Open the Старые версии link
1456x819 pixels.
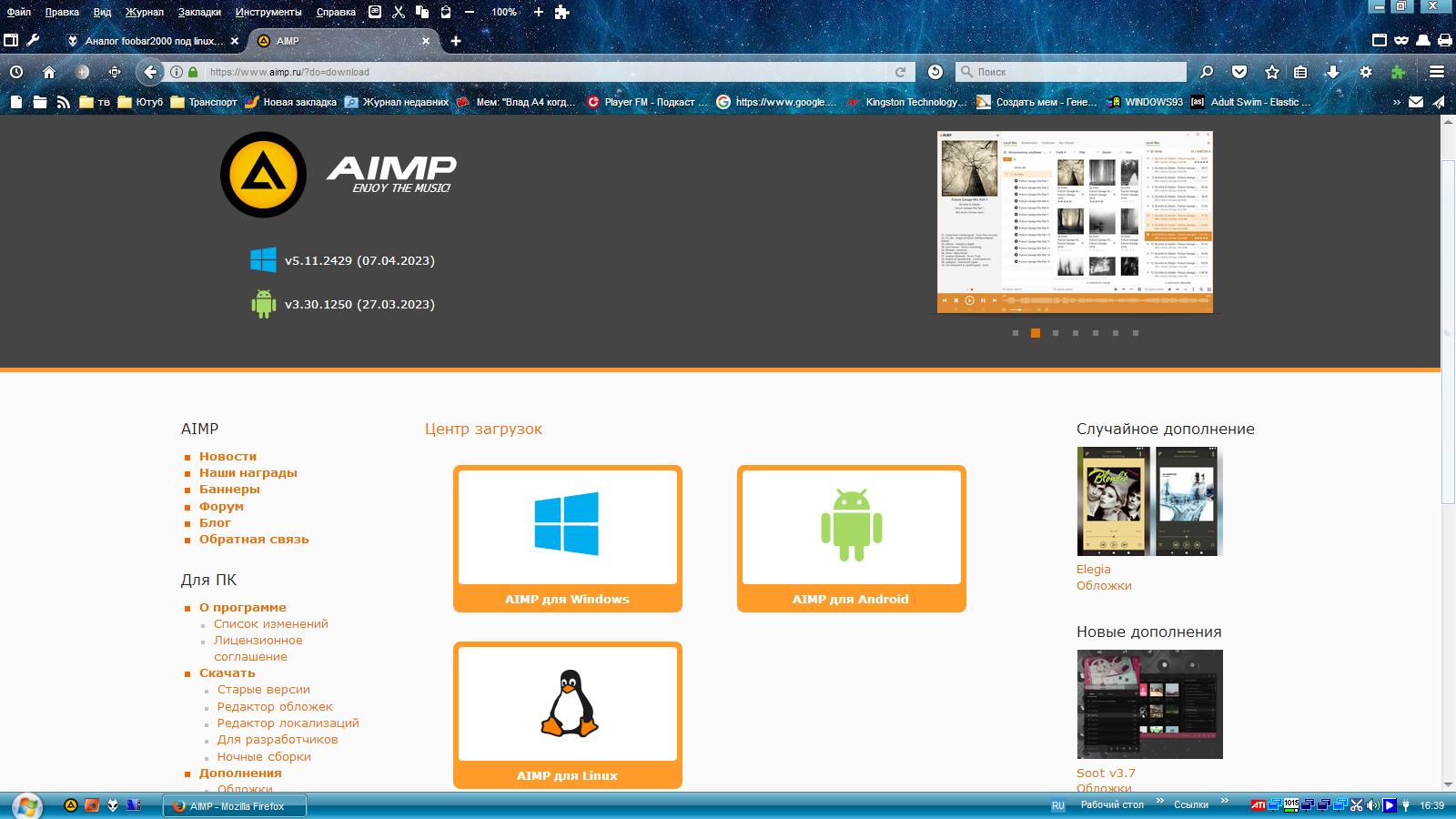coord(263,690)
